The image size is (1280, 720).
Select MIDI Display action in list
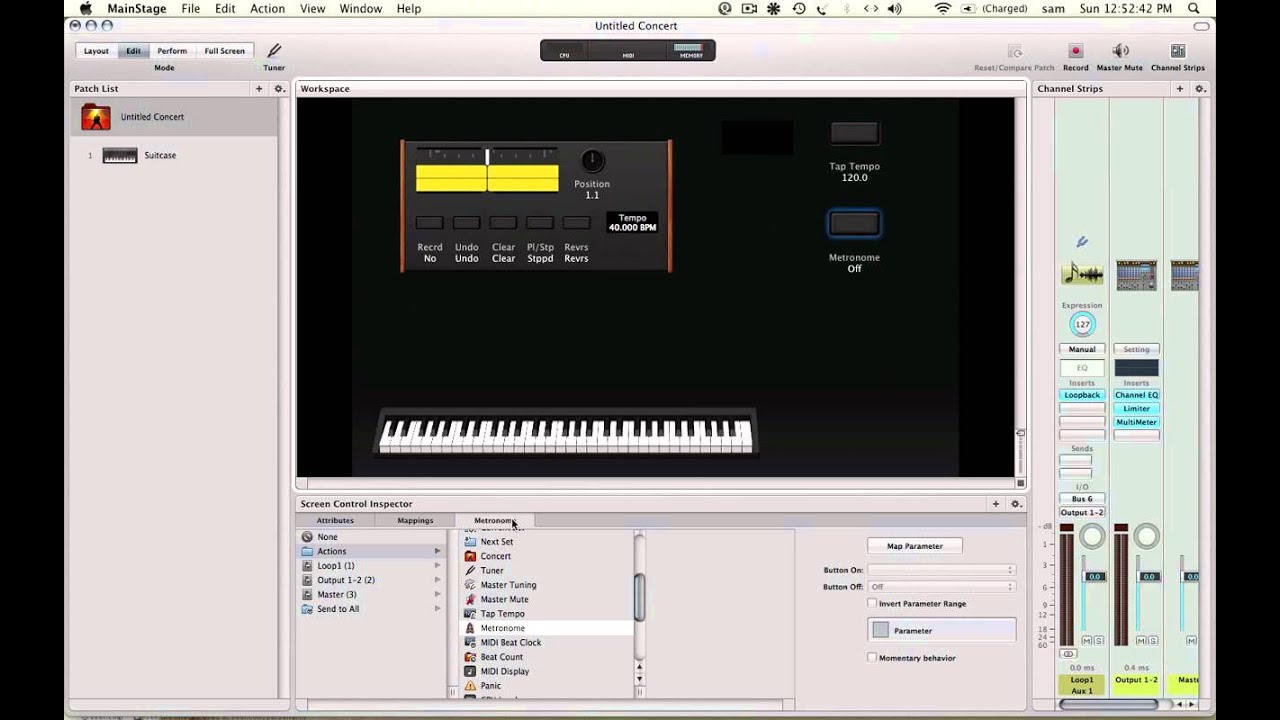pos(546,671)
